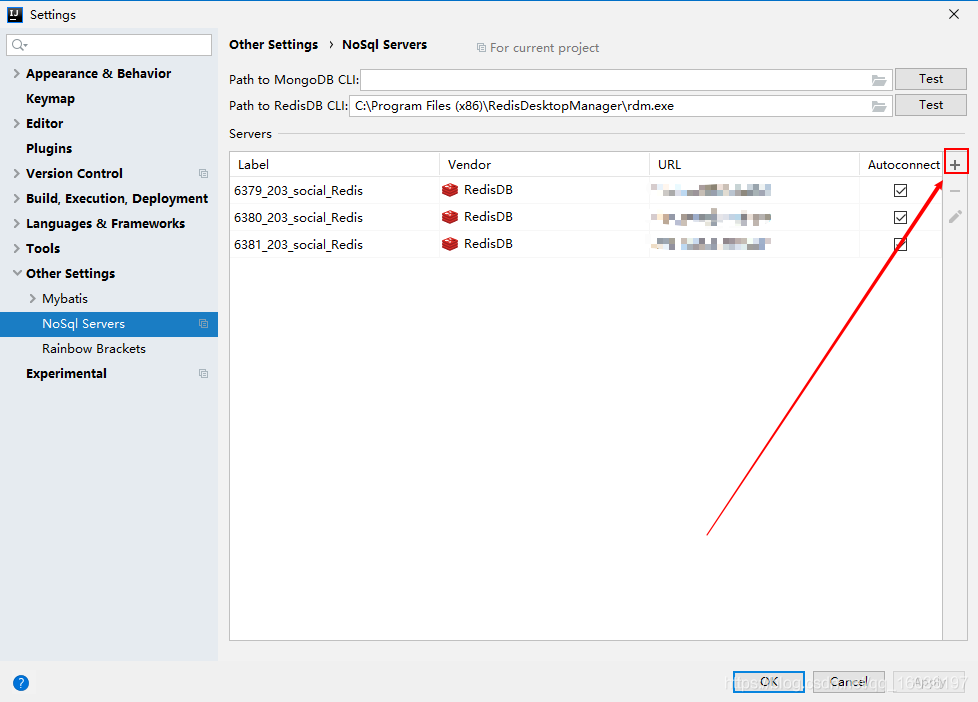The height and width of the screenshot is (702, 978).
Task: Test the MongoDB CLI path
Action: pyautogui.click(x=931, y=79)
